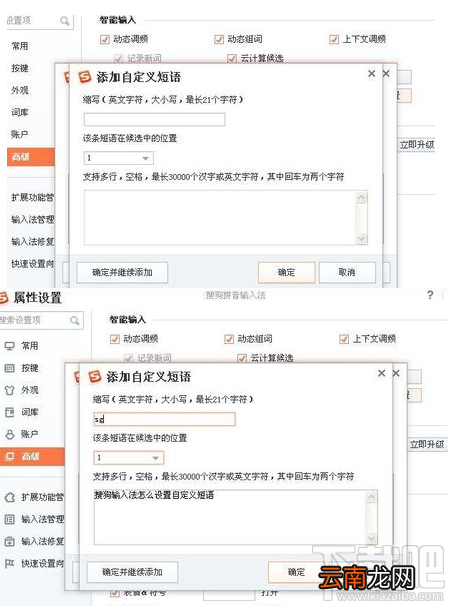Click the Sogou S logo in the empty 添加自定义短语 dialog

click(x=85, y=77)
